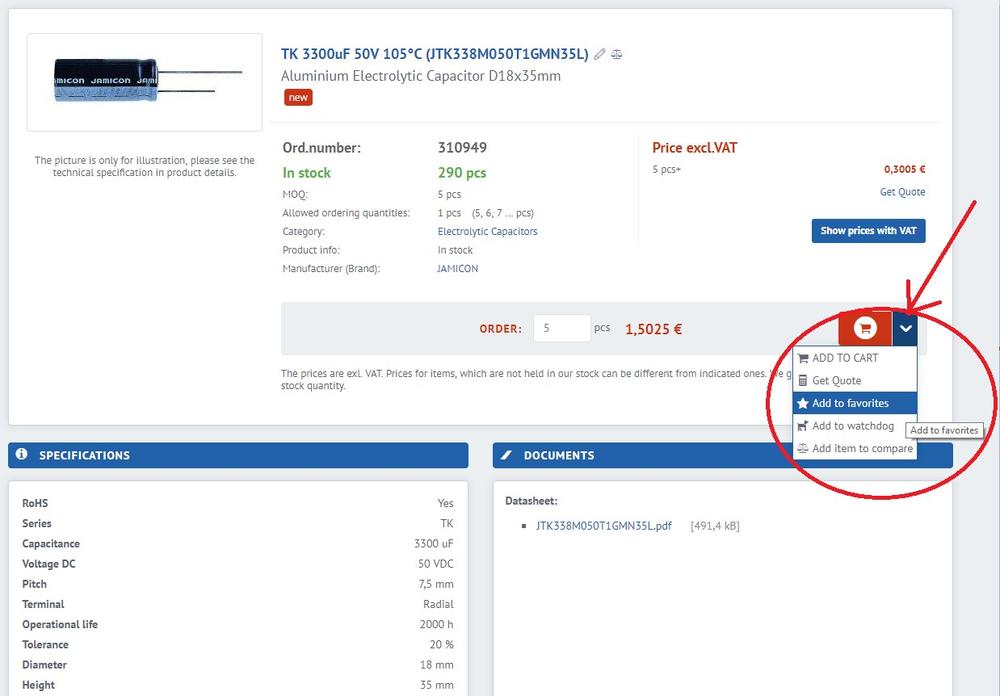Click the pencil edit icon beside the product title
This screenshot has width=1000, height=696.
click(x=599, y=54)
